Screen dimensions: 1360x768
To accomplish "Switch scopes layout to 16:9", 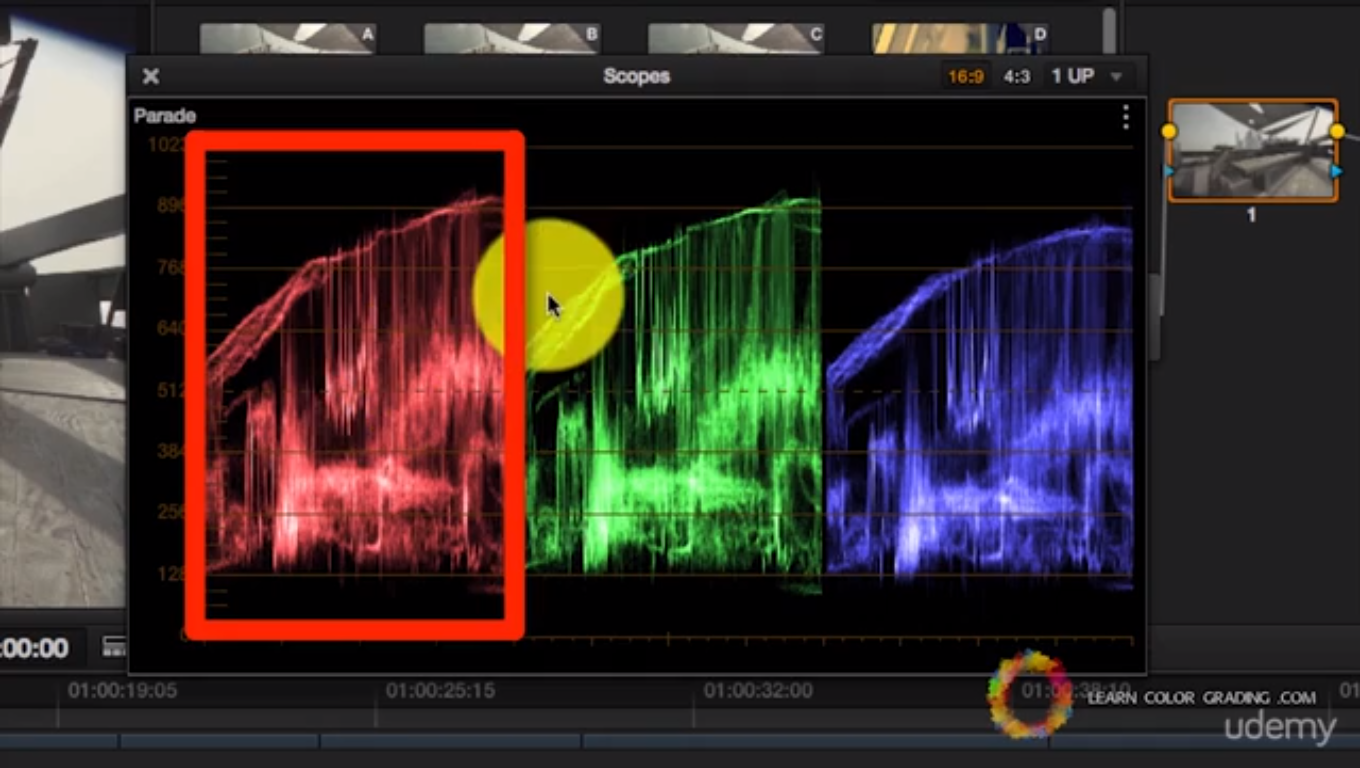I will coord(965,76).
